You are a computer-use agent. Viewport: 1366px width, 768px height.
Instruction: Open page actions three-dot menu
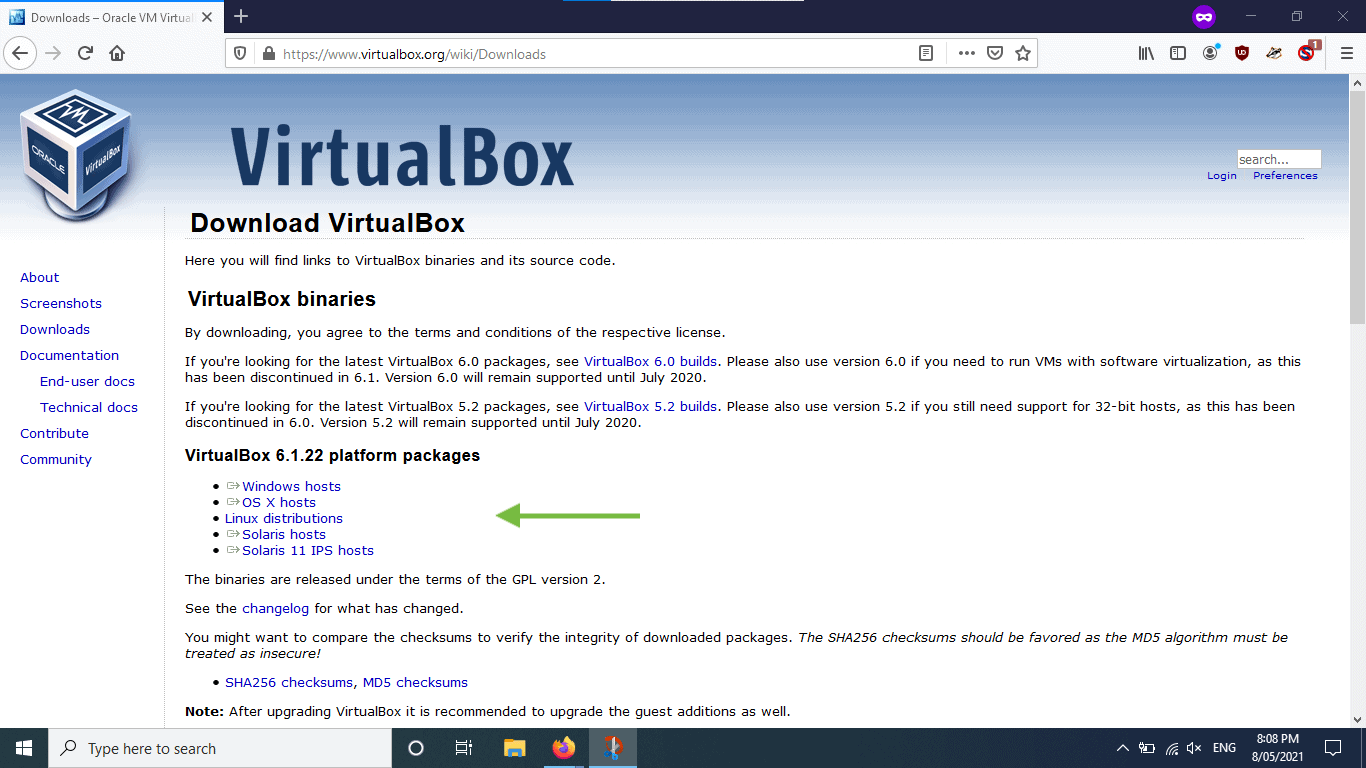966,54
